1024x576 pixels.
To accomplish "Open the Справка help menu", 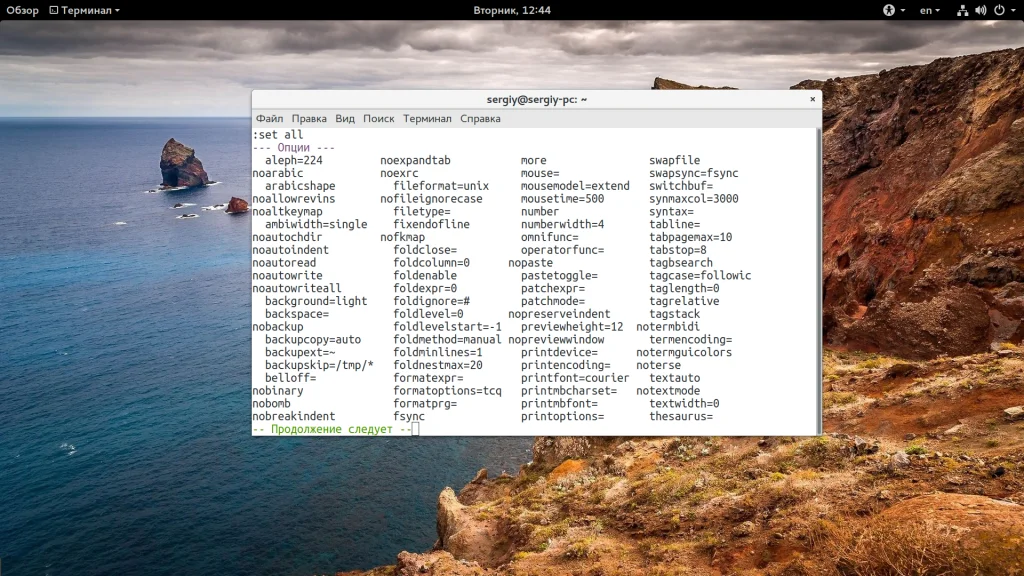I will click(480, 118).
